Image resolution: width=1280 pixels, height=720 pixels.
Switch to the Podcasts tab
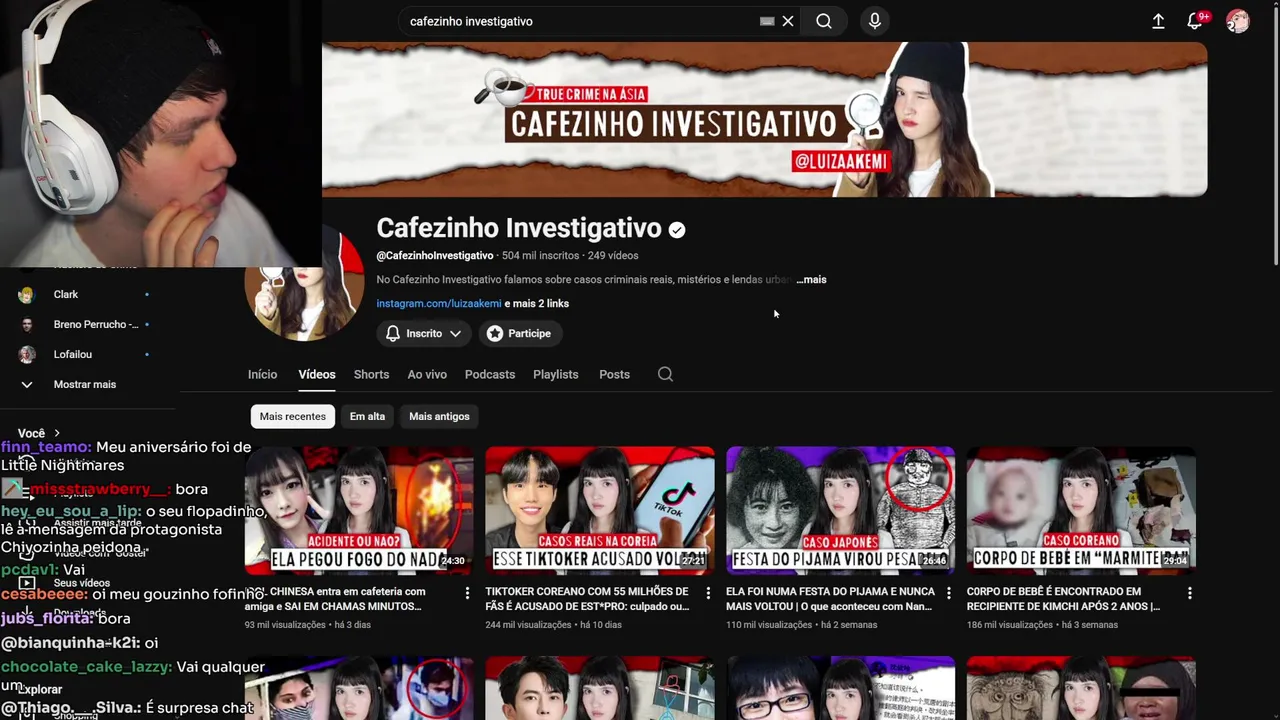tap(490, 374)
